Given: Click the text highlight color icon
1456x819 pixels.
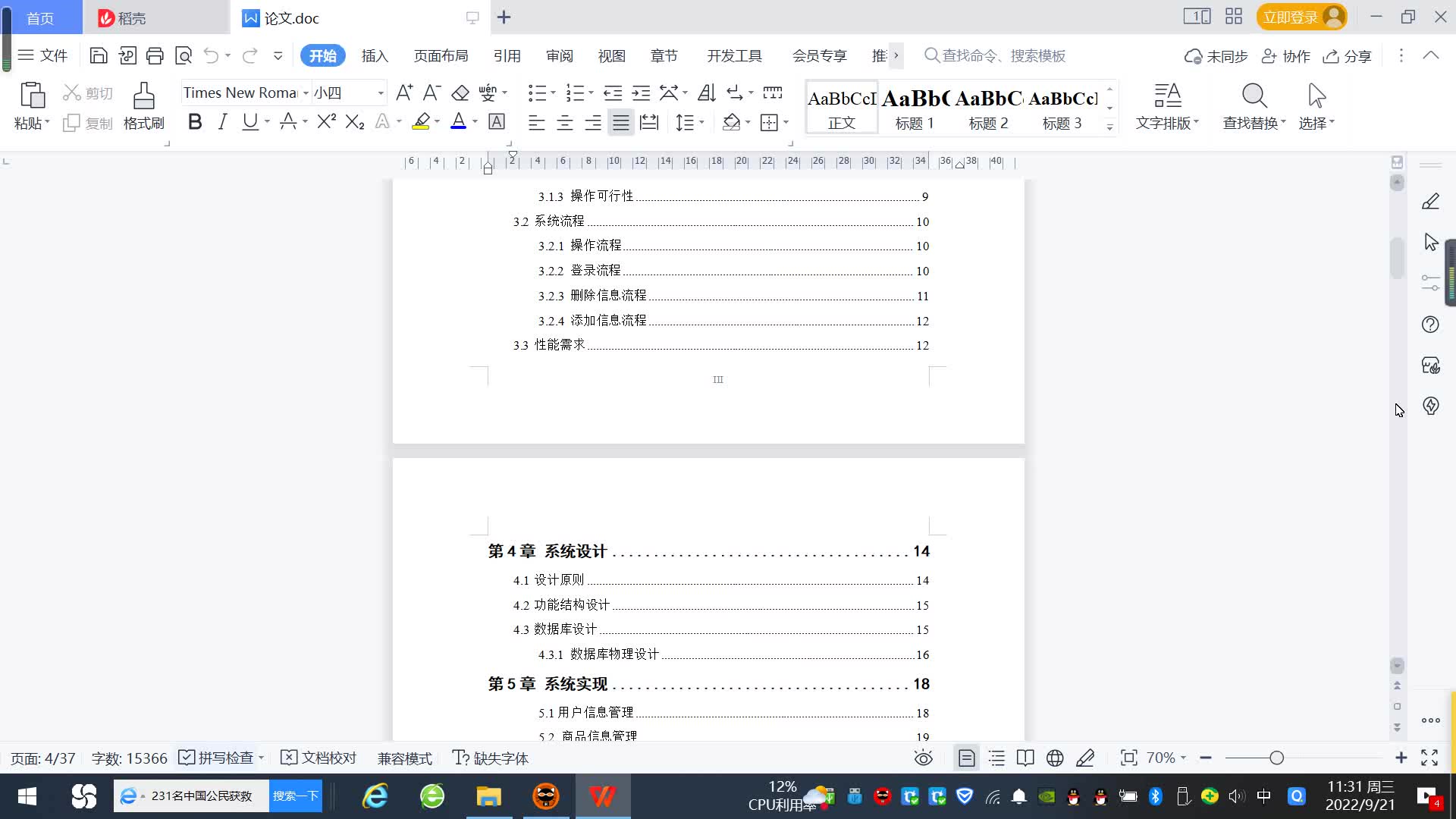Looking at the screenshot, I should coord(421,121).
